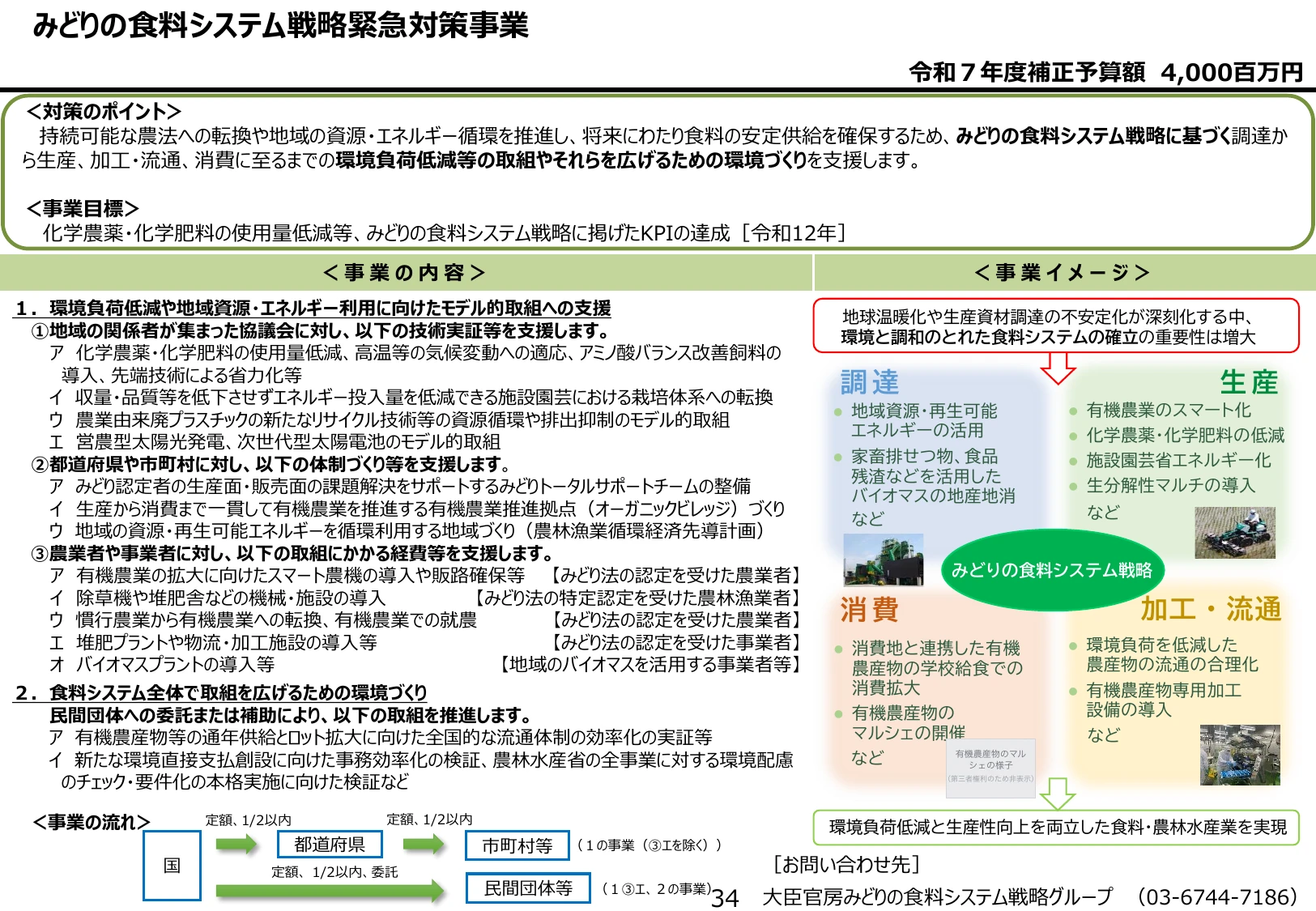Screen dimensions: 1316x911
Task: Click the bullet about 学校給食での消費拡大
Action: (929, 668)
